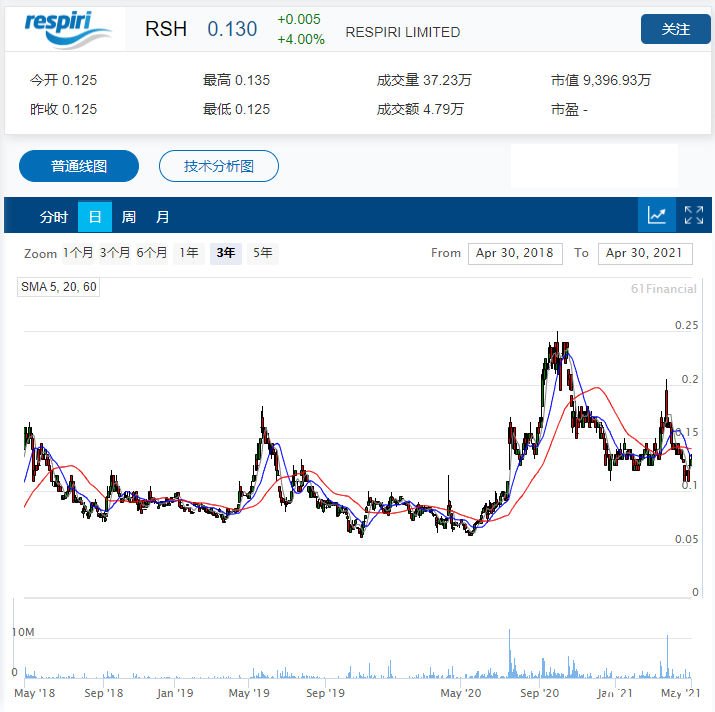The image size is (715, 712).
Task: Click the SMA 5, 20, 60 legend label
Action: (58, 287)
